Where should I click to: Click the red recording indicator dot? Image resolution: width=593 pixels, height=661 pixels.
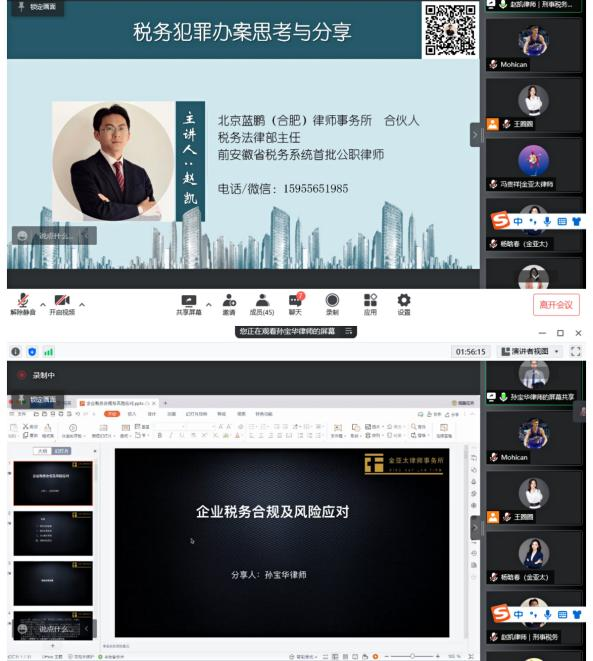pyautogui.click(x=22, y=375)
